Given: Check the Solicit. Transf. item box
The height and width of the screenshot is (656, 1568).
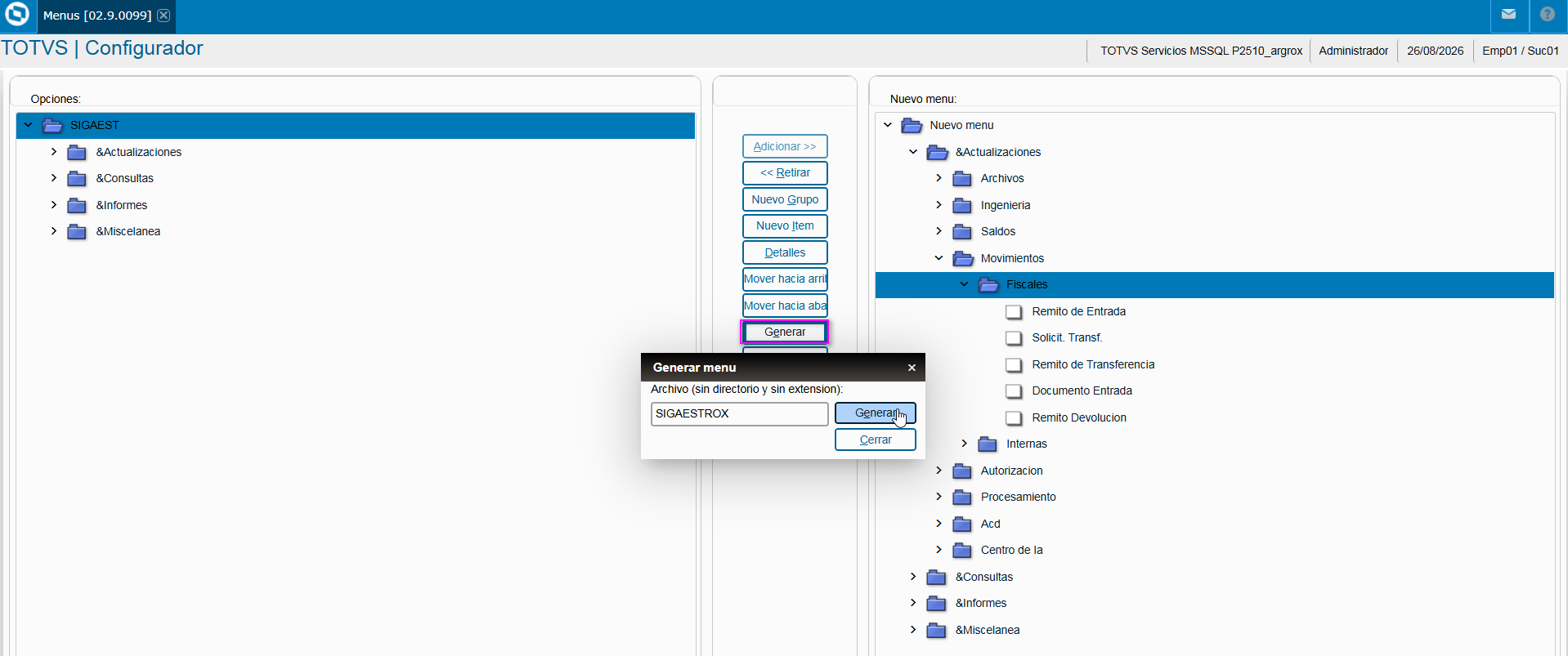Looking at the screenshot, I should pos(1014,337).
